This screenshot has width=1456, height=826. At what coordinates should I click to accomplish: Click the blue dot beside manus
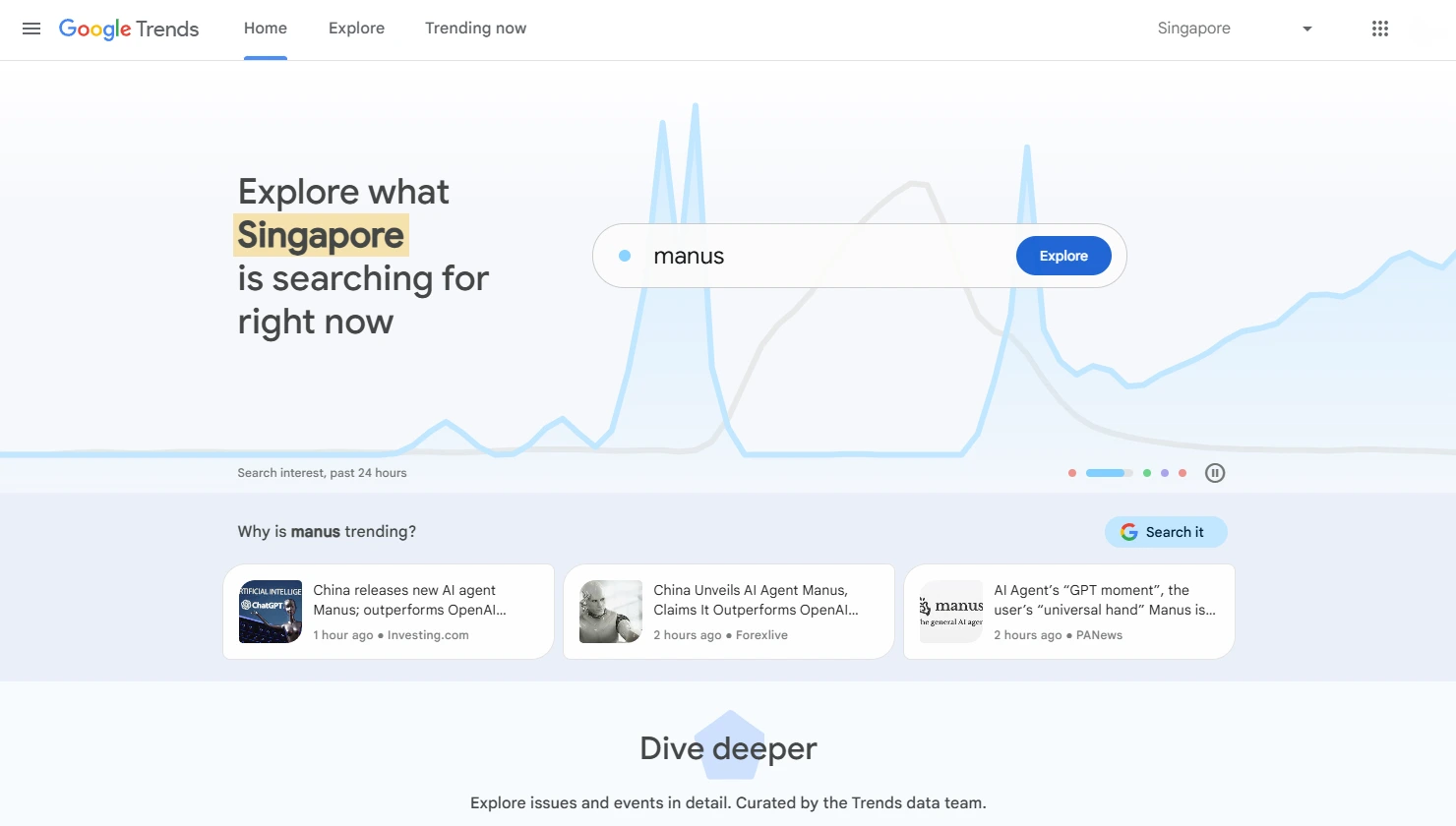(625, 256)
